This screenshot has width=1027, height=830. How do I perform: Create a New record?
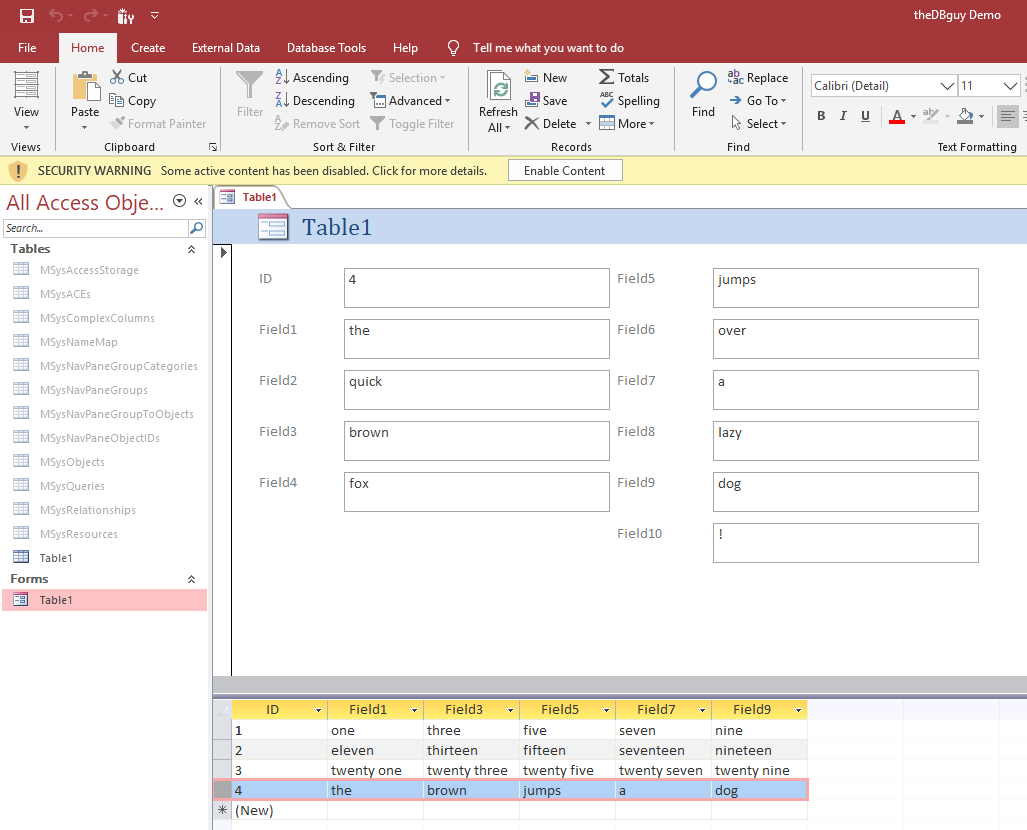546,77
